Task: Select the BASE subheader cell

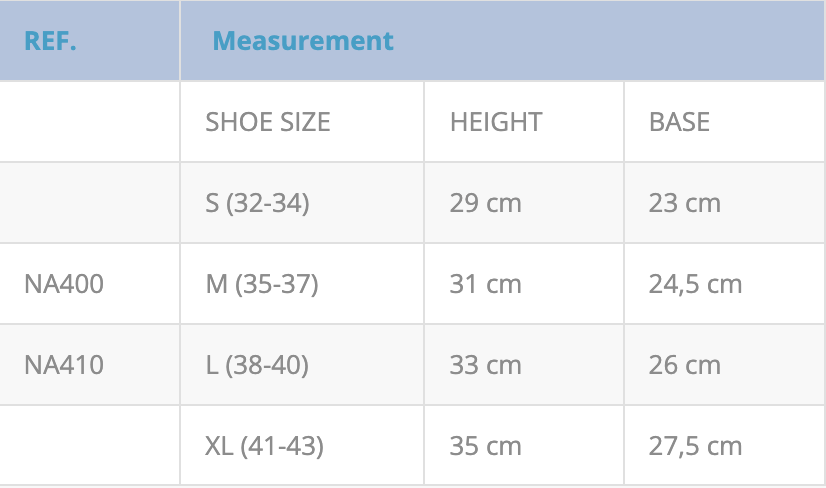Action: (x=679, y=122)
